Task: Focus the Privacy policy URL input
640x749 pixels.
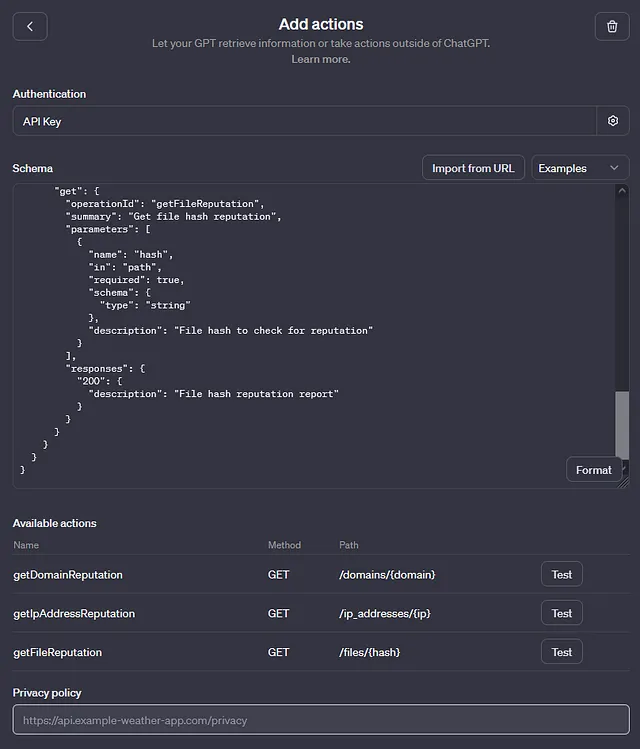Action: click(x=321, y=720)
